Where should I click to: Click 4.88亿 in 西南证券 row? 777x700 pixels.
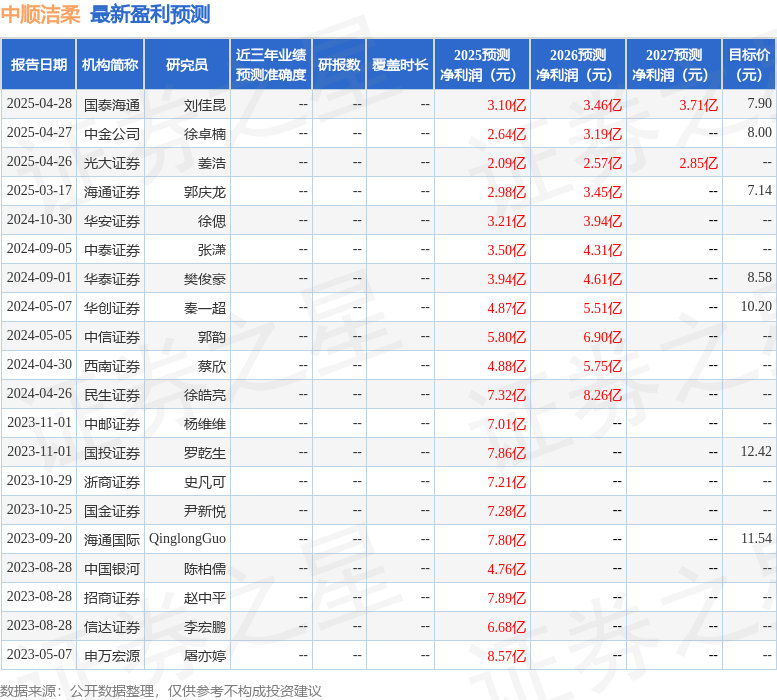pyautogui.click(x=506, y=366)
